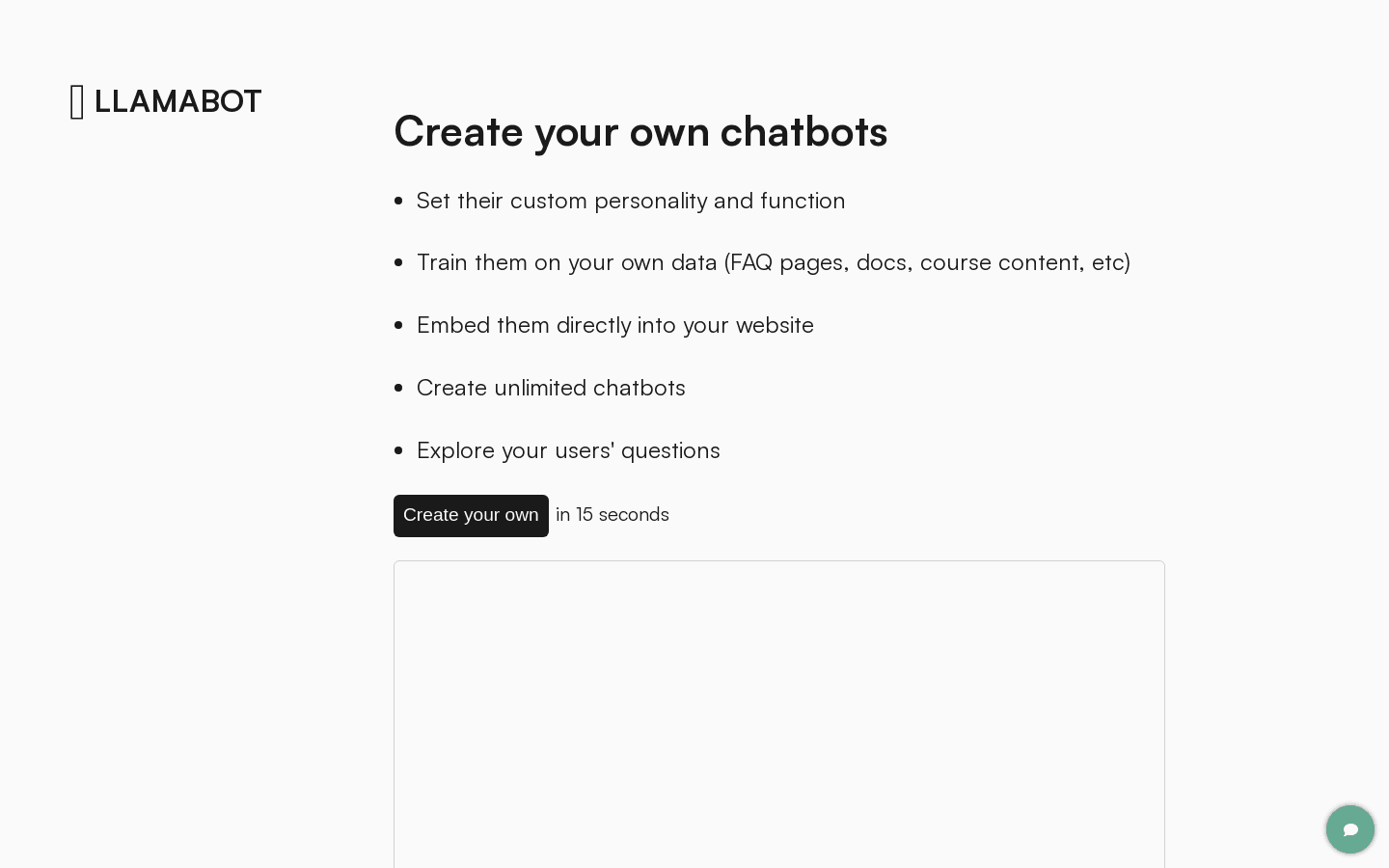Click the "in 15 seconds" text
The height and width of the screenshot is (868, 1389).
pyautogui.click(x=613, y=515)
